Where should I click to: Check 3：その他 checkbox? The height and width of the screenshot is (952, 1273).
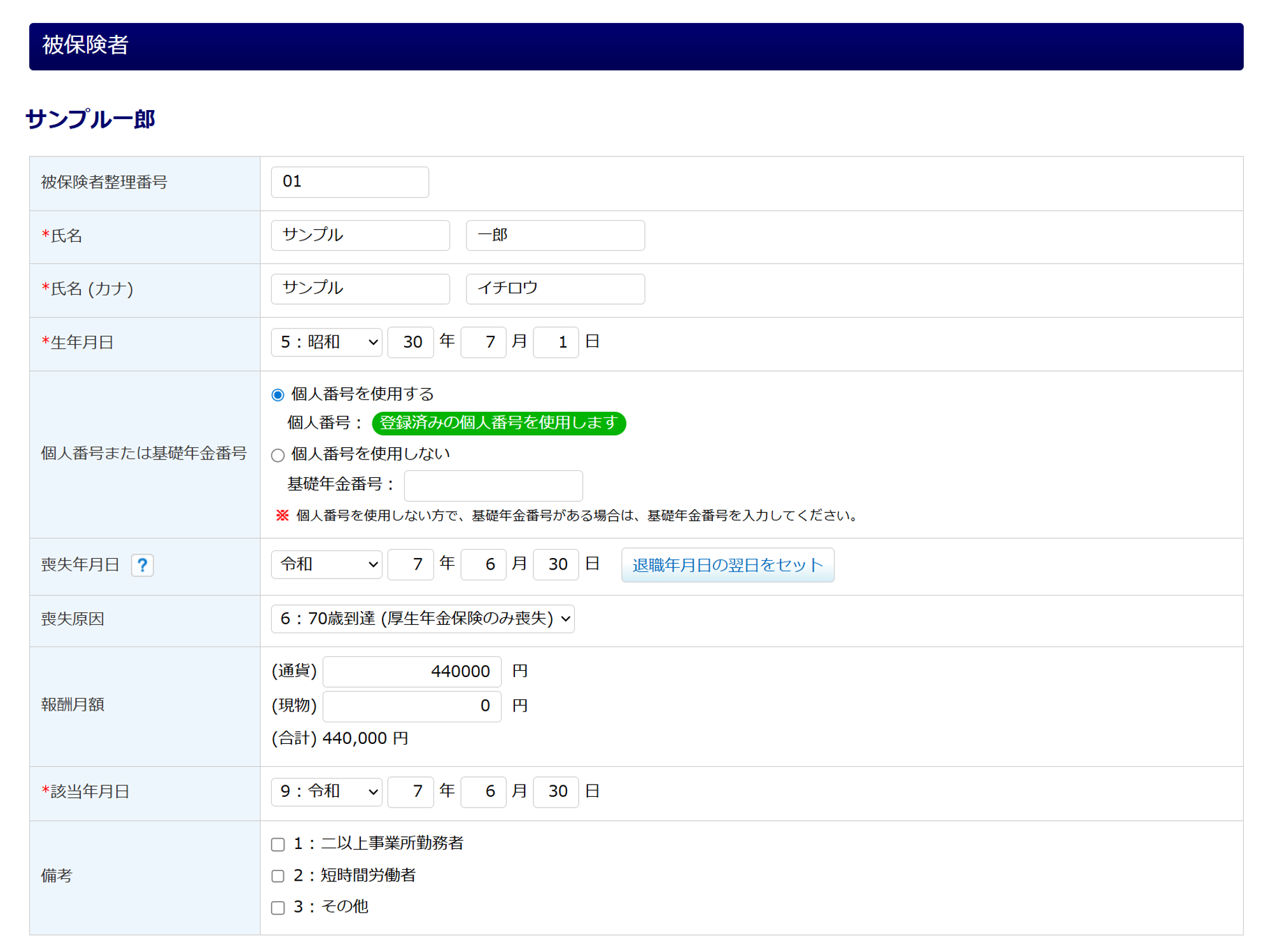(278, 907)
